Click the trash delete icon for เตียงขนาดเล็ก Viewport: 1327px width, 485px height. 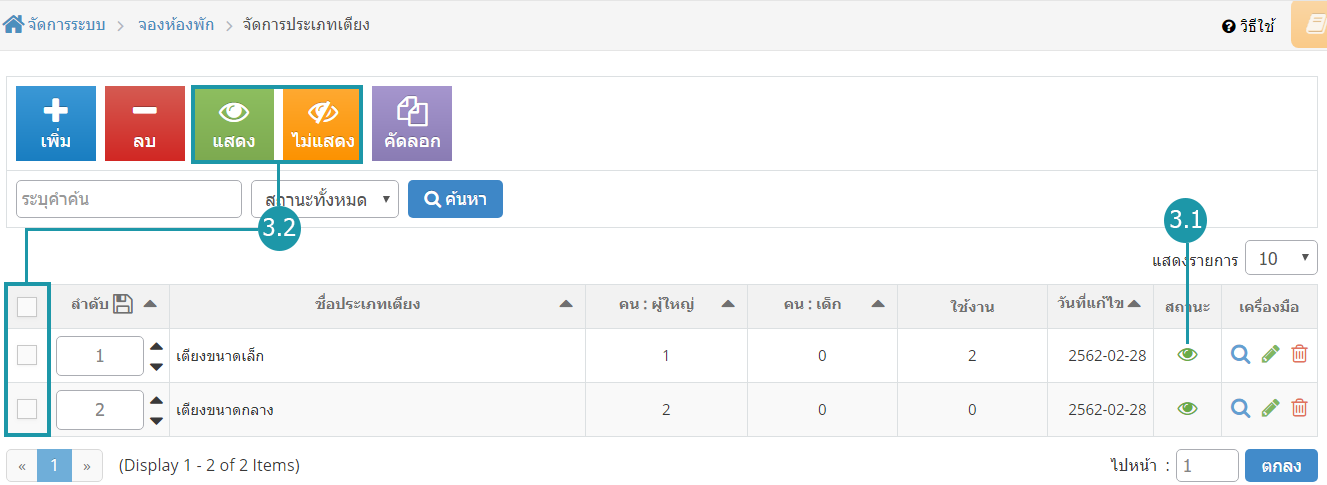pyautogui.click(x=1299, y=354)
